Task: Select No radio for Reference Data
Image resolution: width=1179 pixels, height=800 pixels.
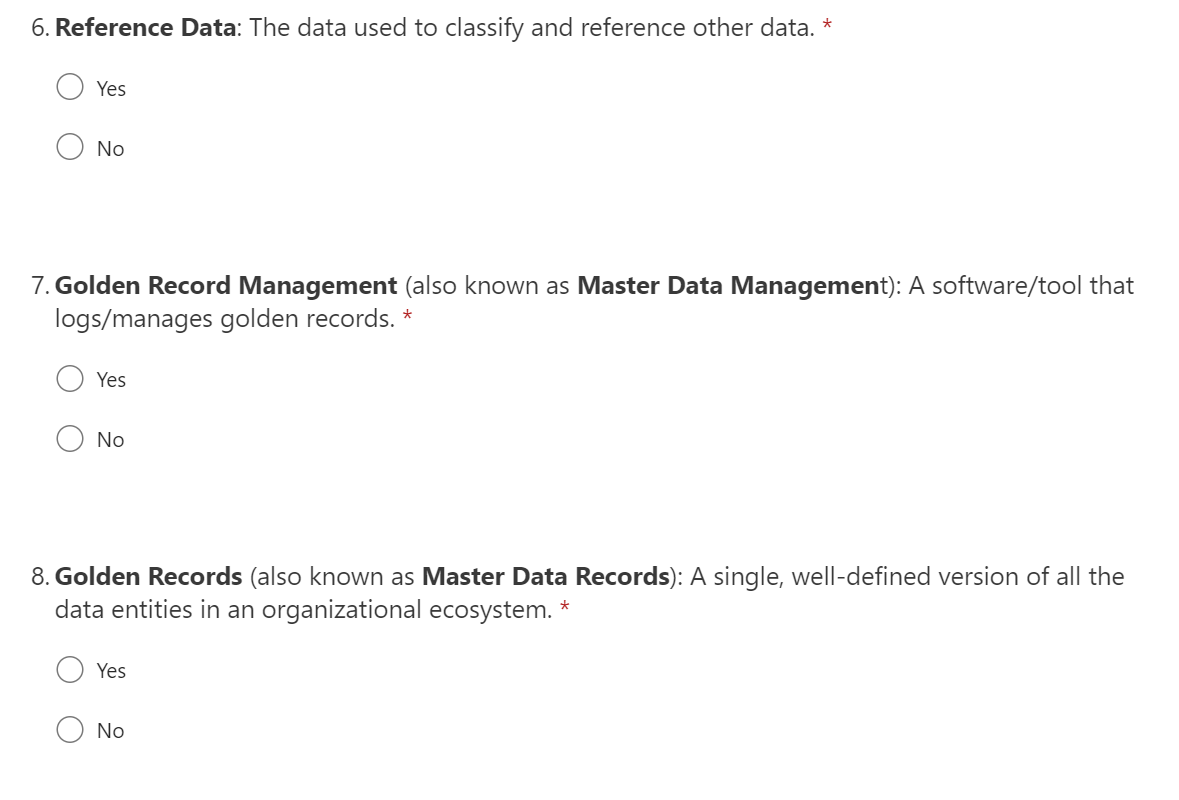Action: click(x=70, y=148)
